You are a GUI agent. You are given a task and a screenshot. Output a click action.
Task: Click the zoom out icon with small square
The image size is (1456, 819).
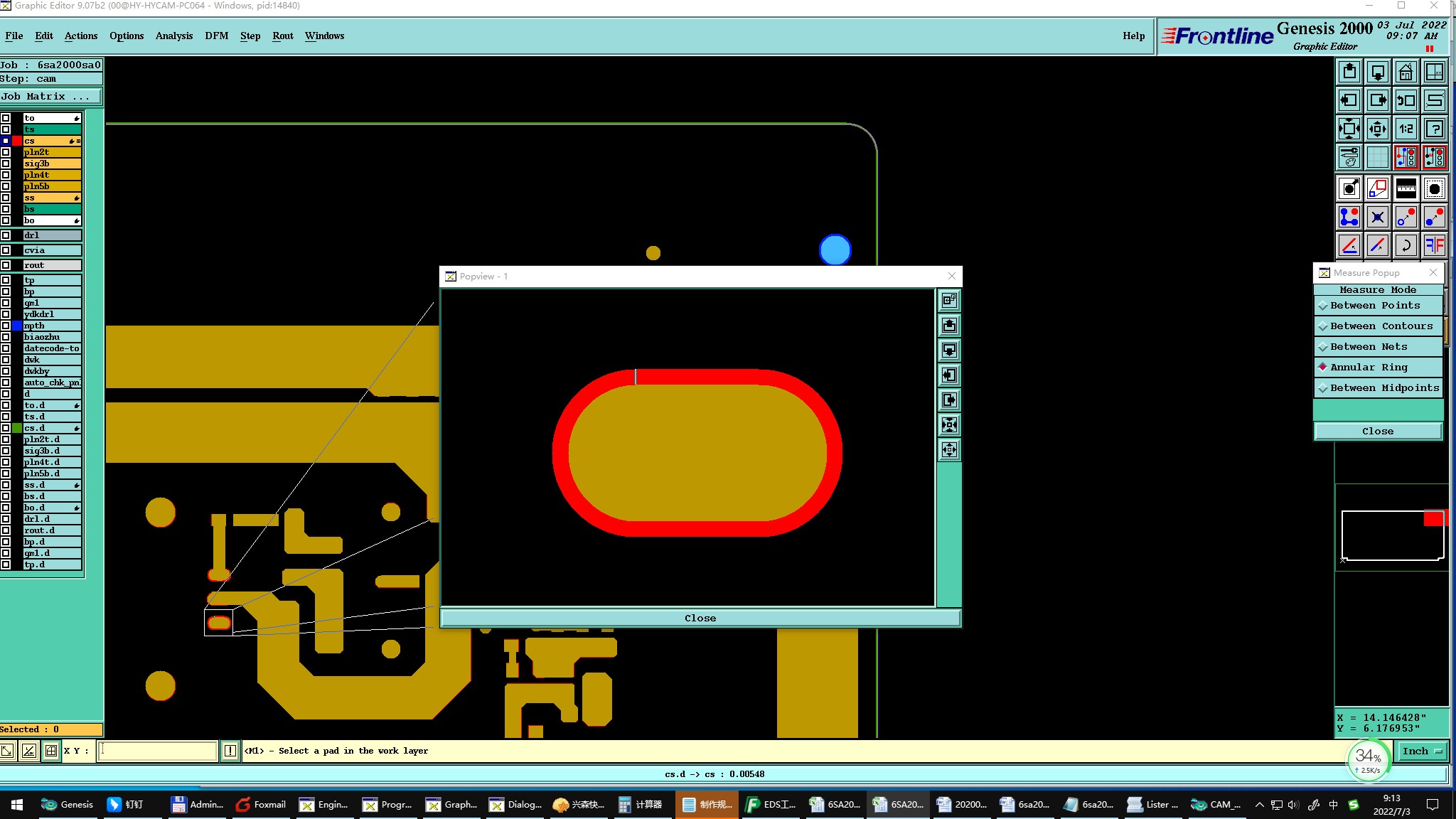coord(1378,129)
